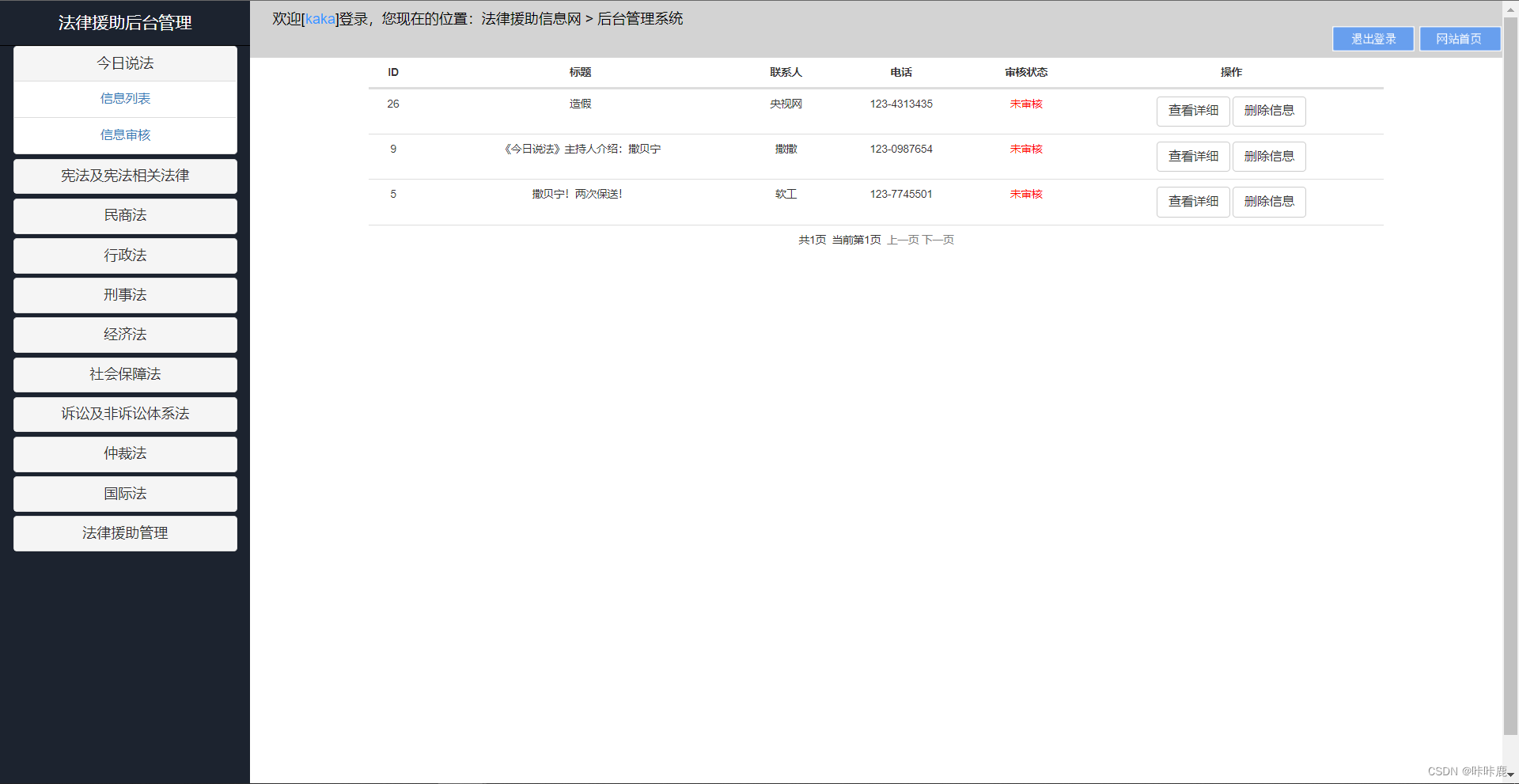The image size is (1519, 784).
Task: Expand the 今日说法 sidebar section
Action: (124, 63)
